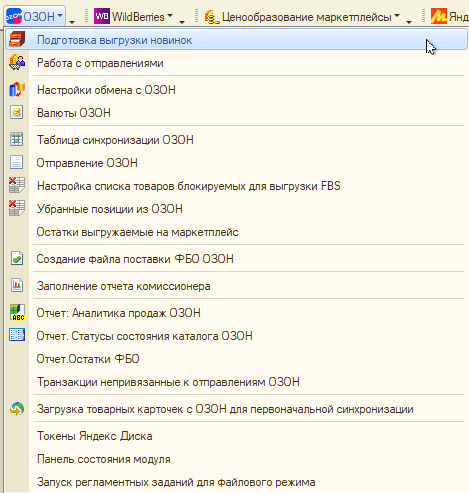This screenshot has height=493, width=469.
Task: Click the checkmark document icon for ФБО
Action: tap(17, 258)
